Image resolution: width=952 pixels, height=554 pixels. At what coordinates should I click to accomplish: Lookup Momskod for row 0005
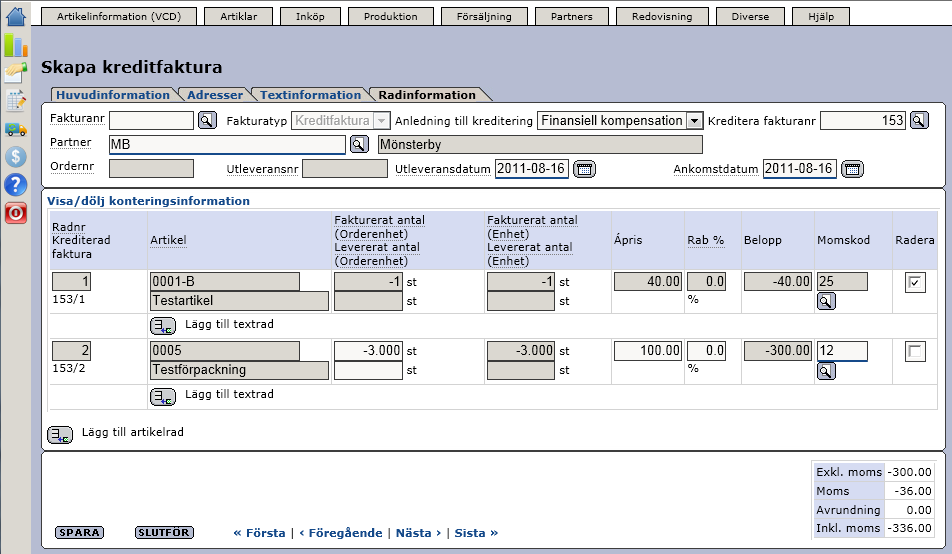pyautogui.click(x=826, y=371)
